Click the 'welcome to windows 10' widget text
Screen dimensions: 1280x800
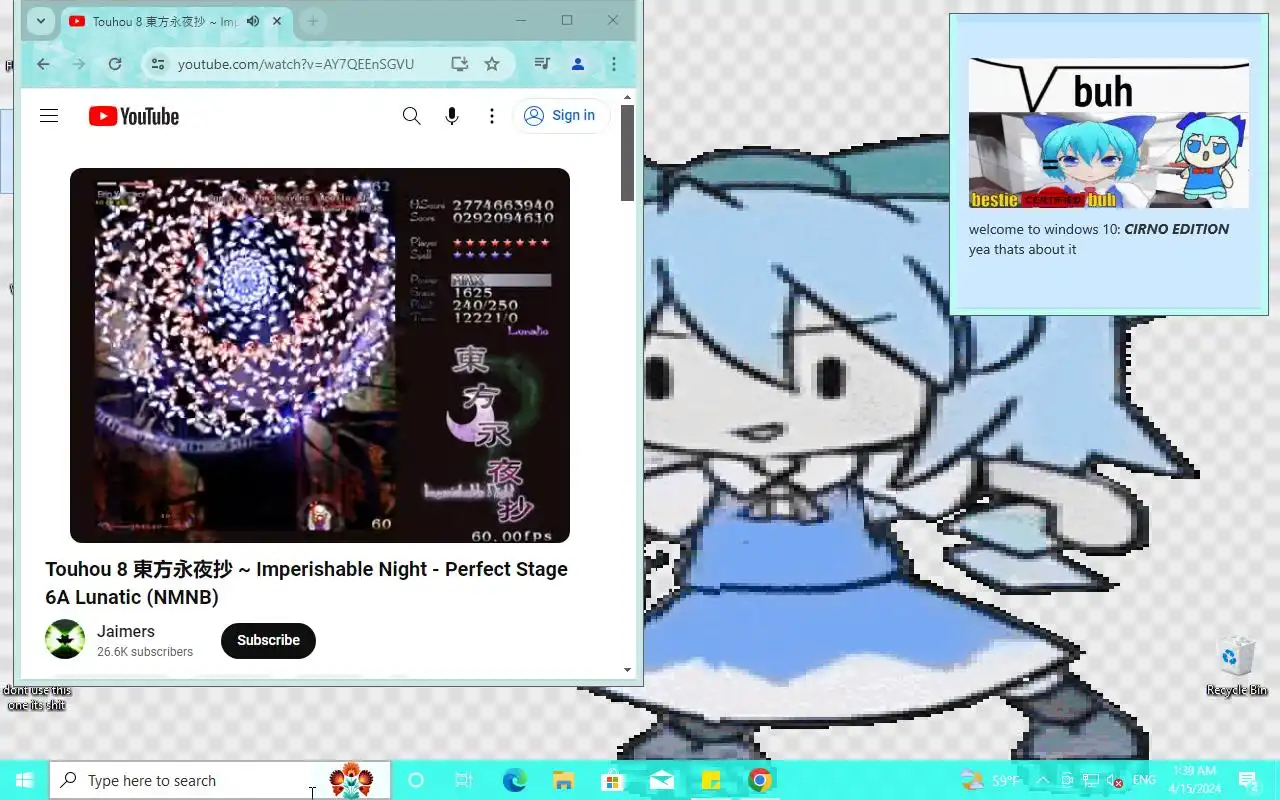pos(1099,229)
